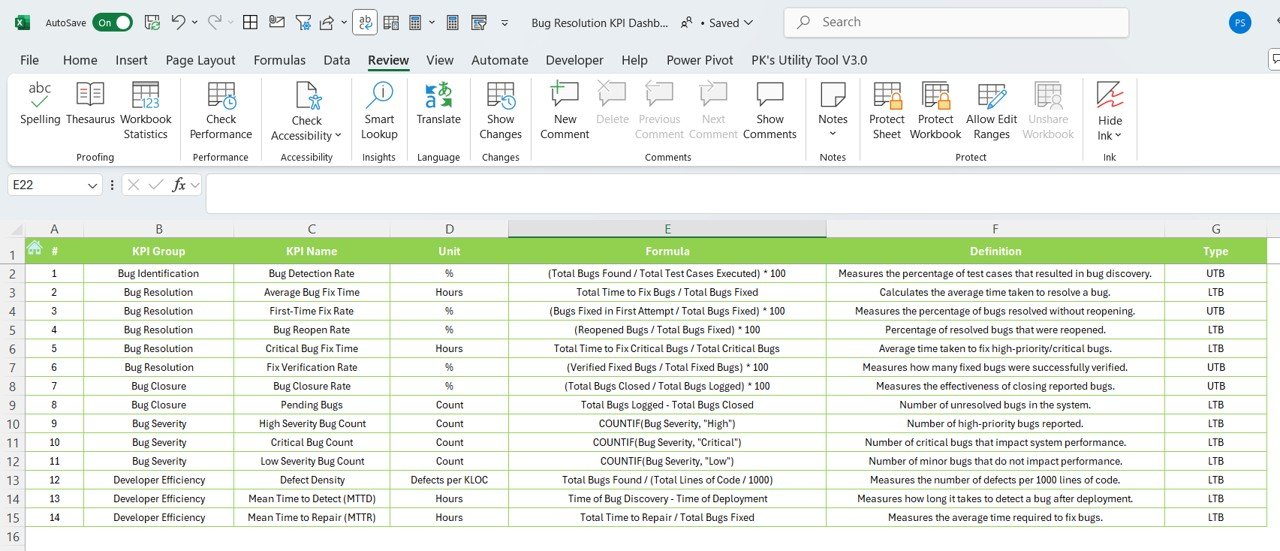Click the Insert Function fx button
The image size is (1280, 551).
point(179,185)
